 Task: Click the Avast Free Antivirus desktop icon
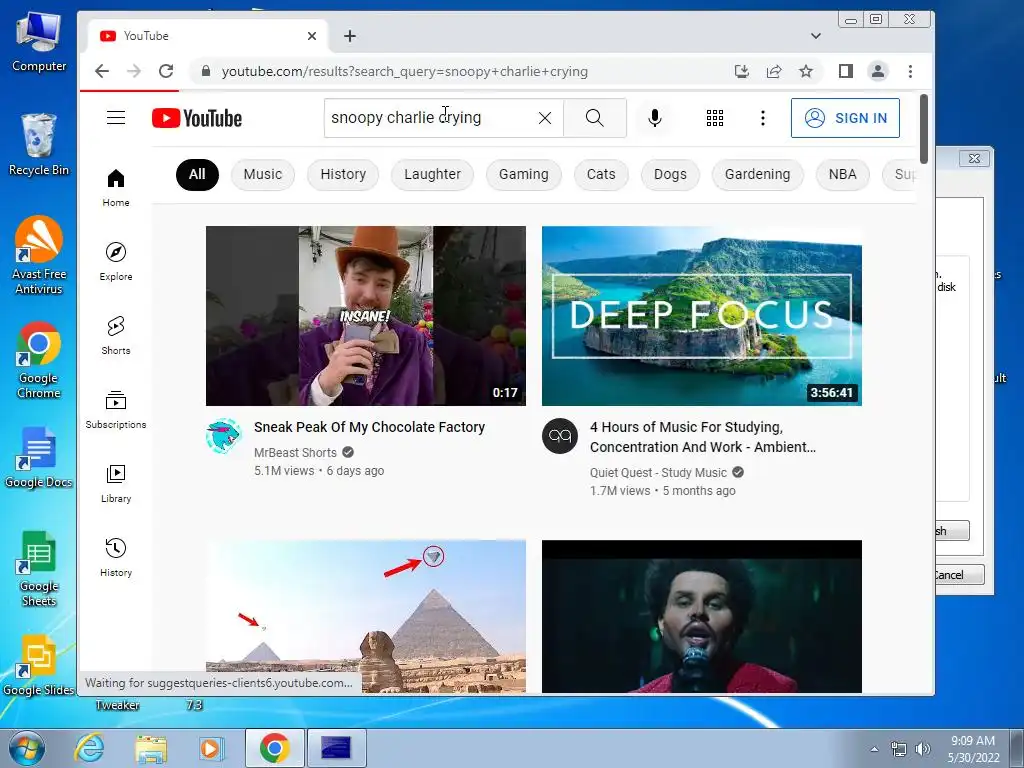coord(39,255)
